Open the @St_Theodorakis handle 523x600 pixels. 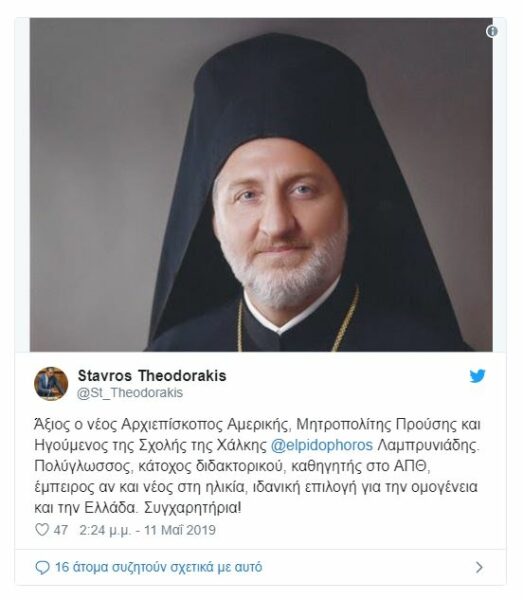click(x=130, y=393)
